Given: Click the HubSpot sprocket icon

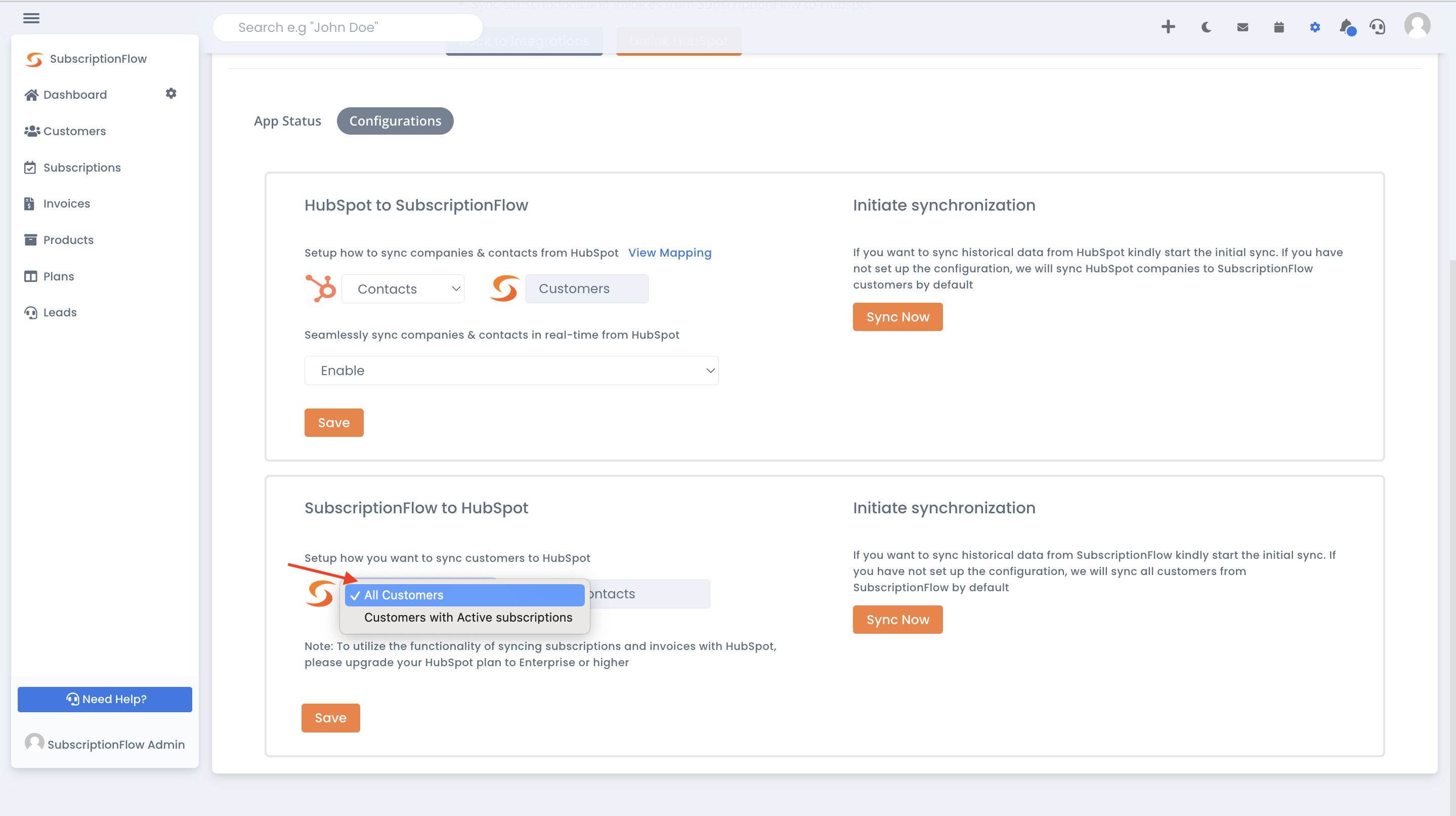Looking at the screenshot, I should click(x=320, y=289).
